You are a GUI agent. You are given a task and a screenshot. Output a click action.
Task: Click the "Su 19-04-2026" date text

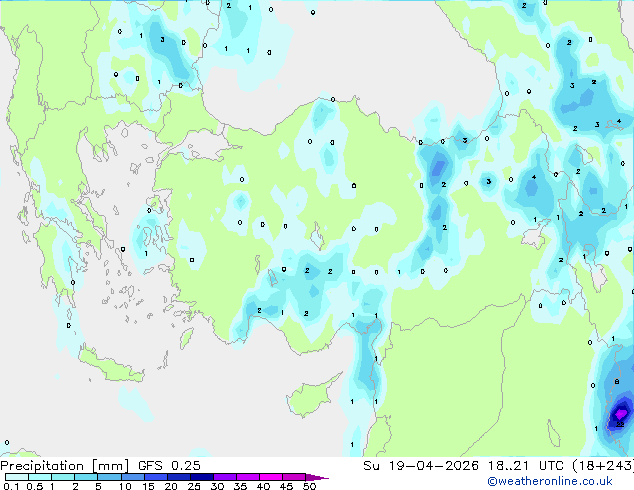(421, 466)
